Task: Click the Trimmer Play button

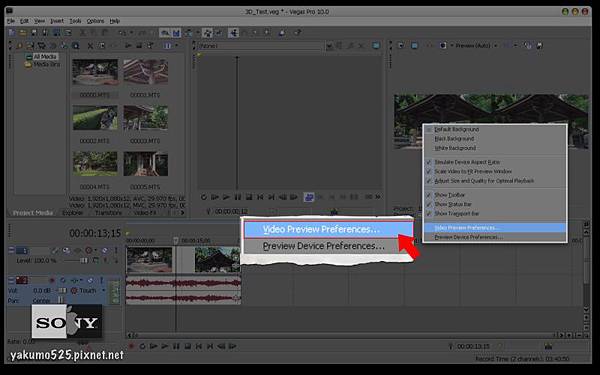Action: click(x=227, y=197)
